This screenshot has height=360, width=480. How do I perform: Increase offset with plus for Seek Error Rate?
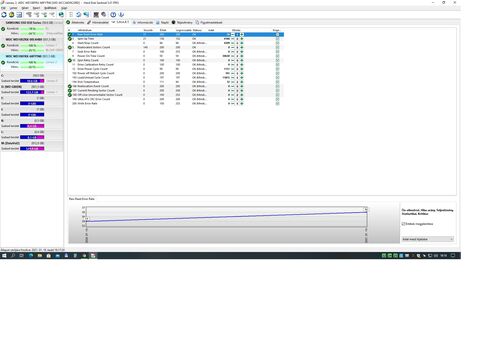(x=242, y=52)
